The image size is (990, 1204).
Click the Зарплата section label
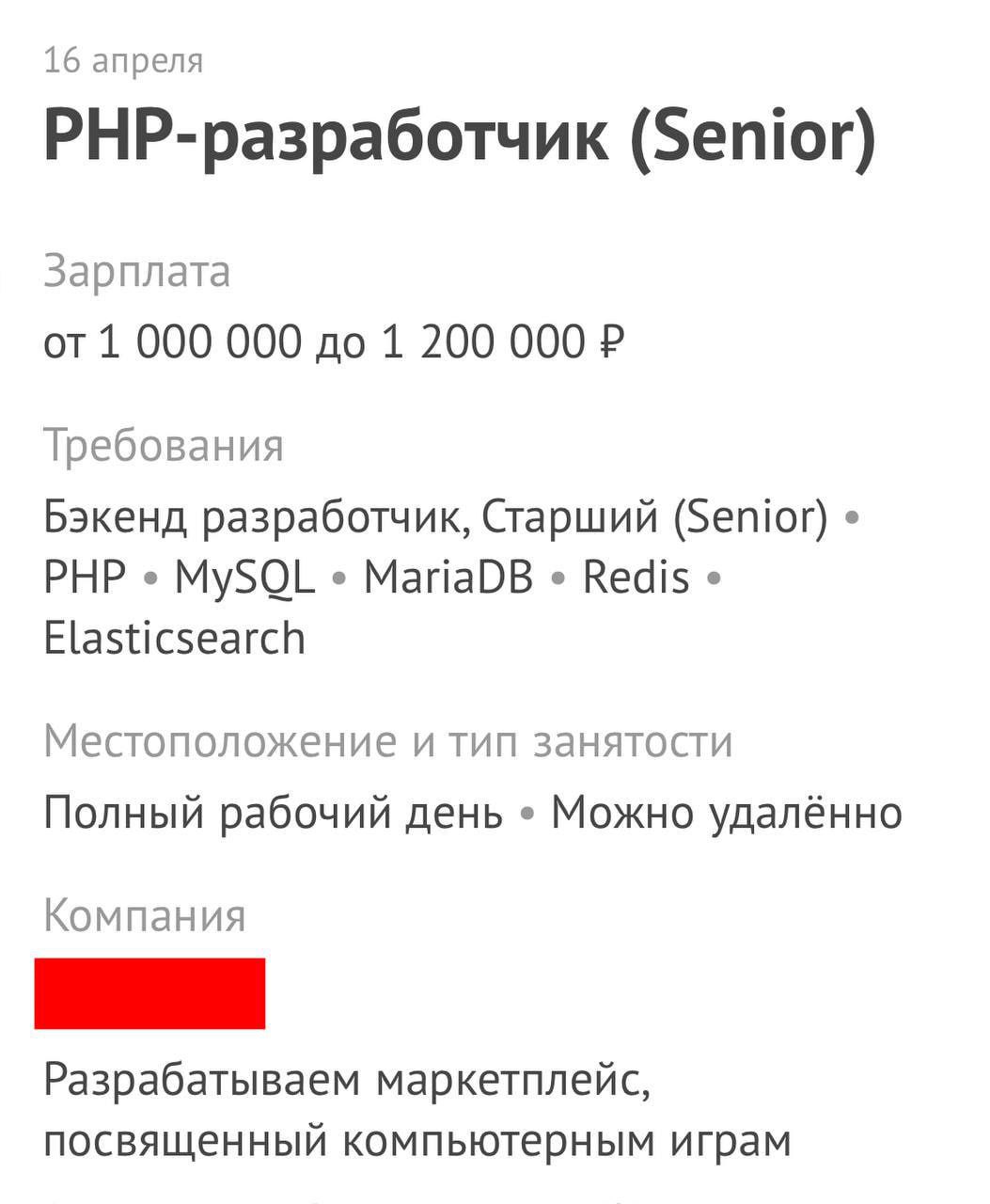[136, 273]
